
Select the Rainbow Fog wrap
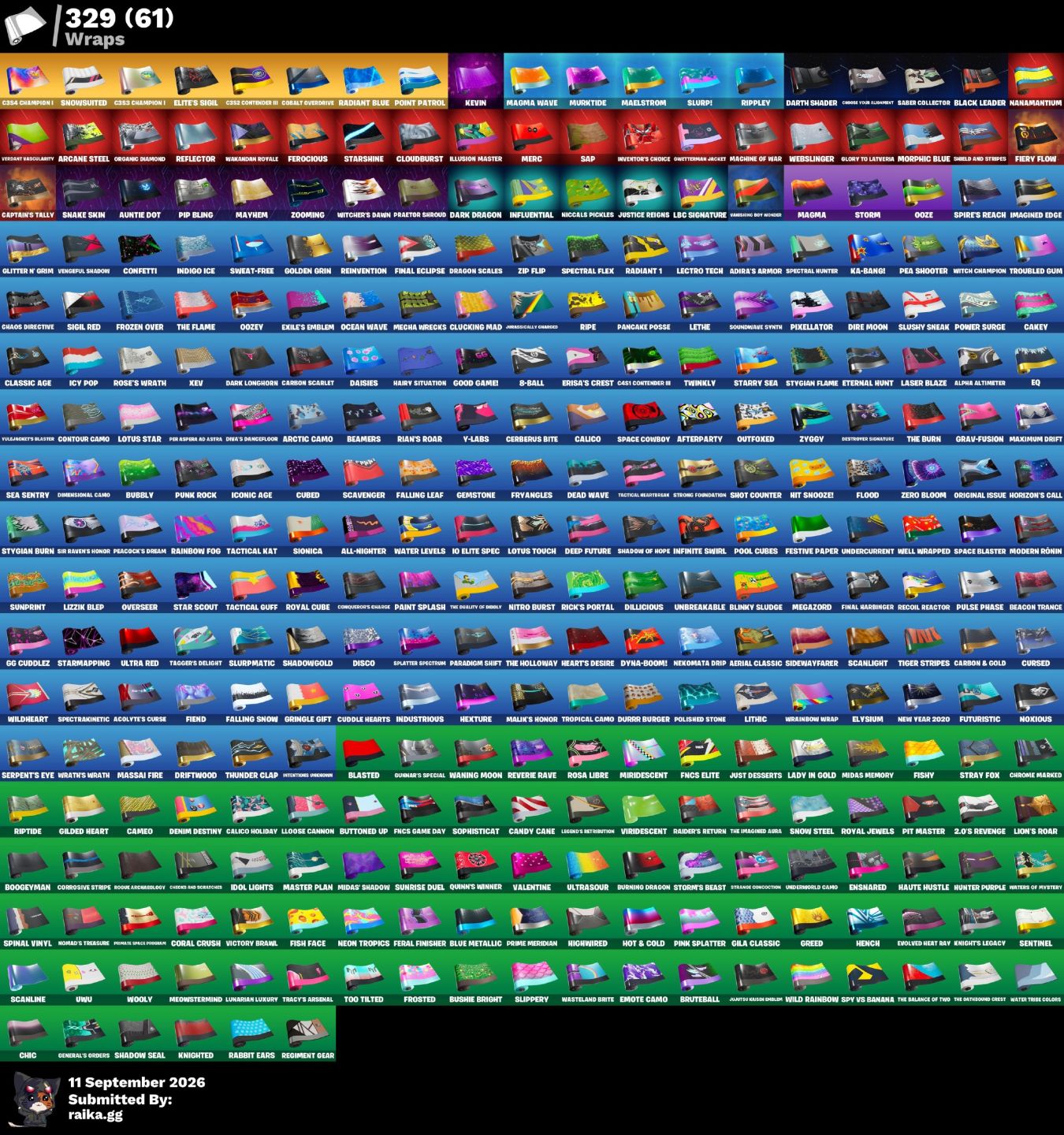pyautogui.click(x=195, y=529)
